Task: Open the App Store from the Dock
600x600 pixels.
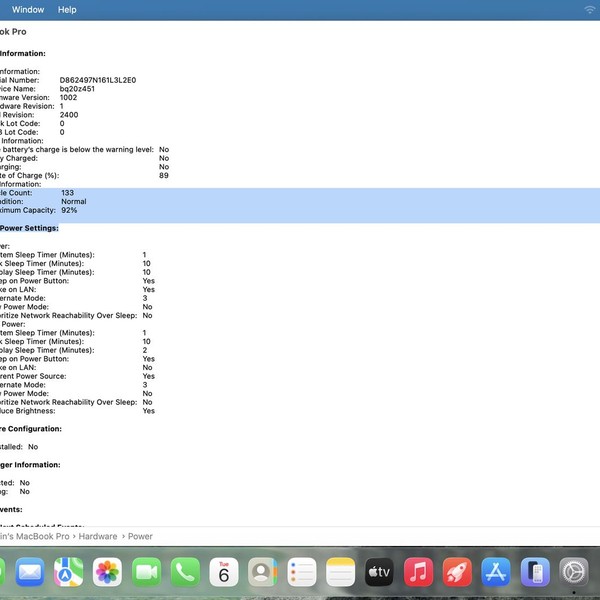Action: [x=496, y=572]
